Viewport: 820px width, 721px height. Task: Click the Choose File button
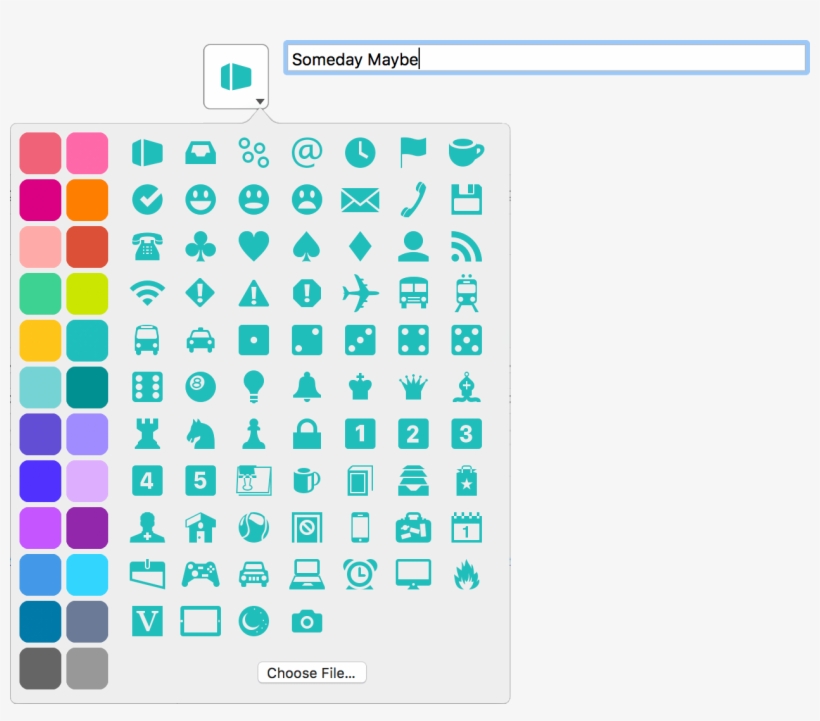click(x=311, y=672)
